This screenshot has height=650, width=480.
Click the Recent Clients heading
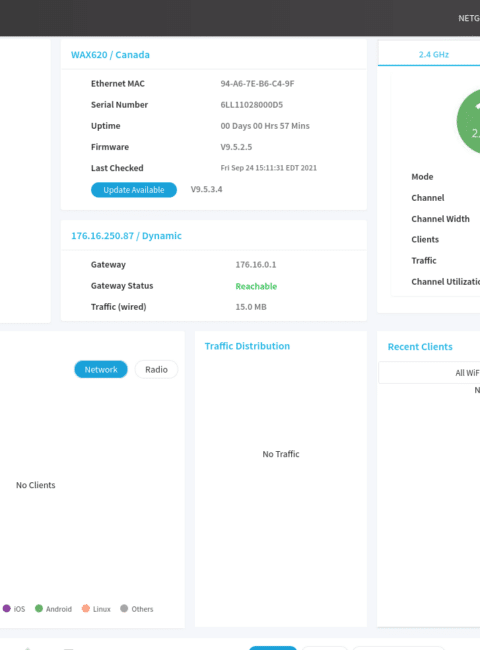point(420,347)
